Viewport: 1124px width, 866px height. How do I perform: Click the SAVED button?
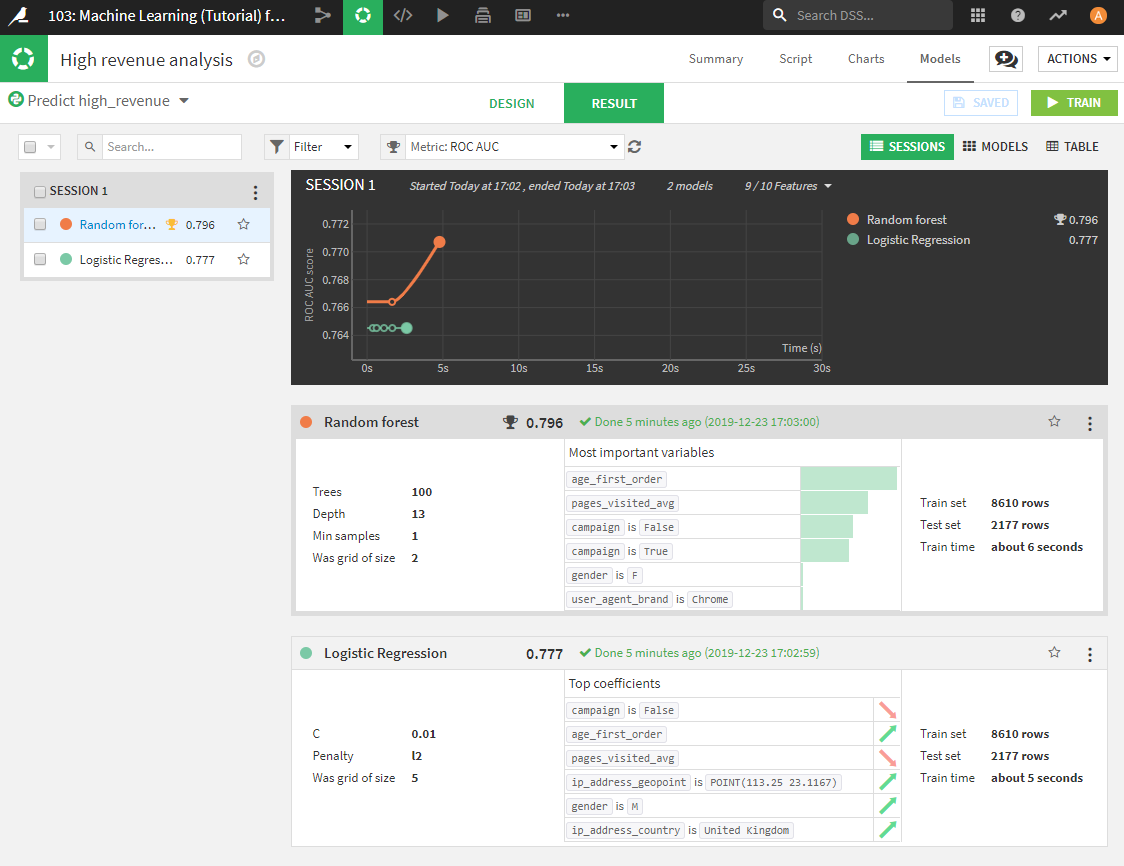[x=981, y=103]
